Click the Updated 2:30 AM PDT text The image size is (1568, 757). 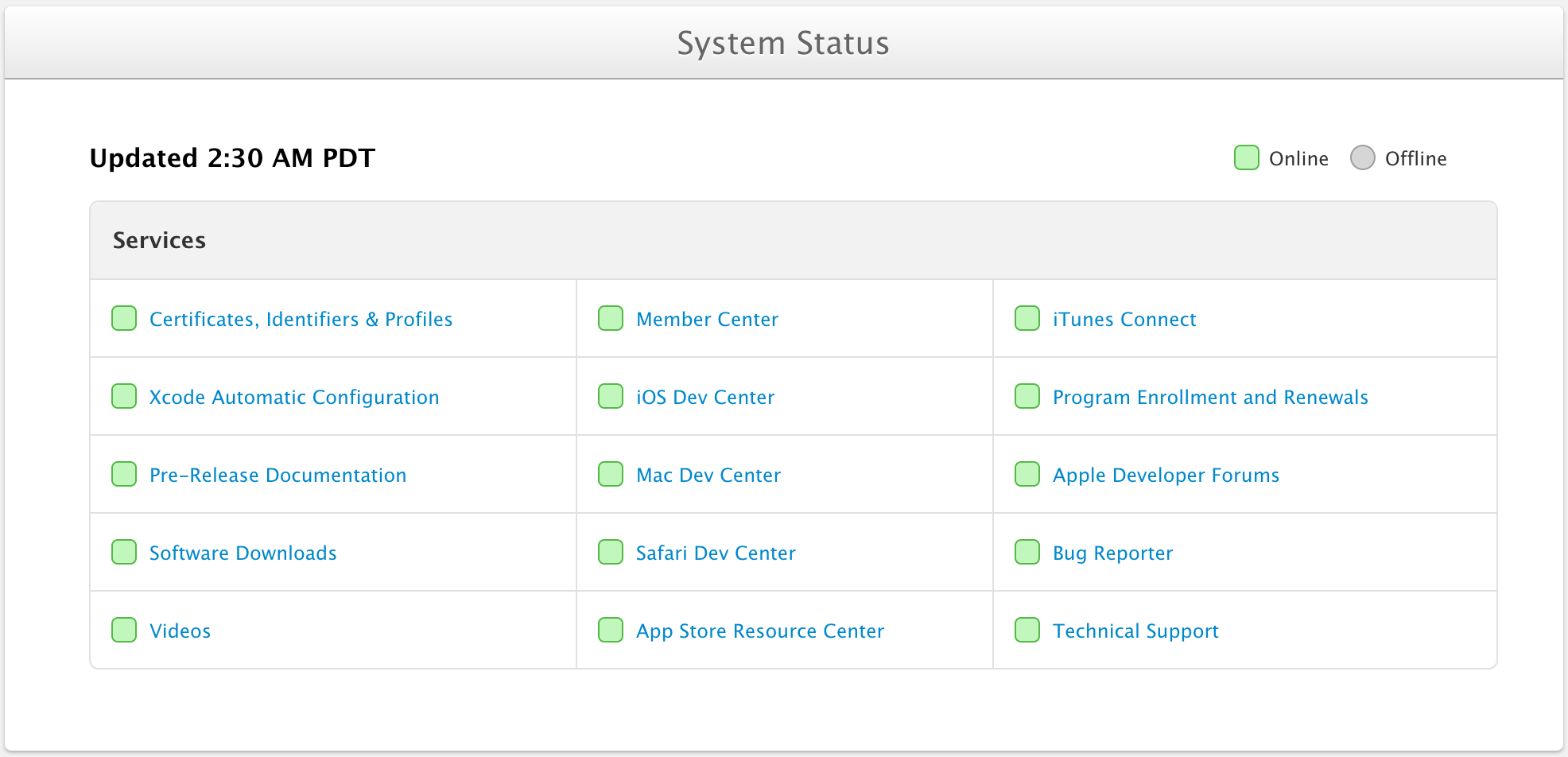pyautogui.click(x=232, y=158)
